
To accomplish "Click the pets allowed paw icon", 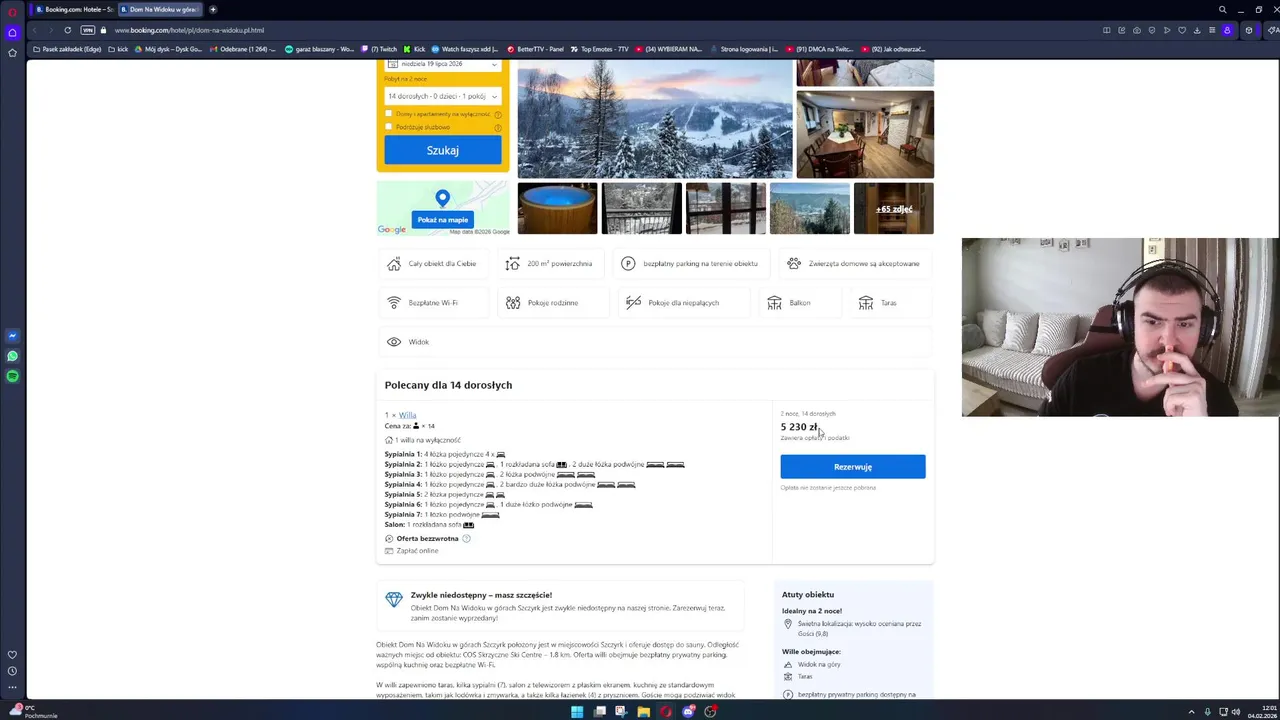I will (794, 264).
